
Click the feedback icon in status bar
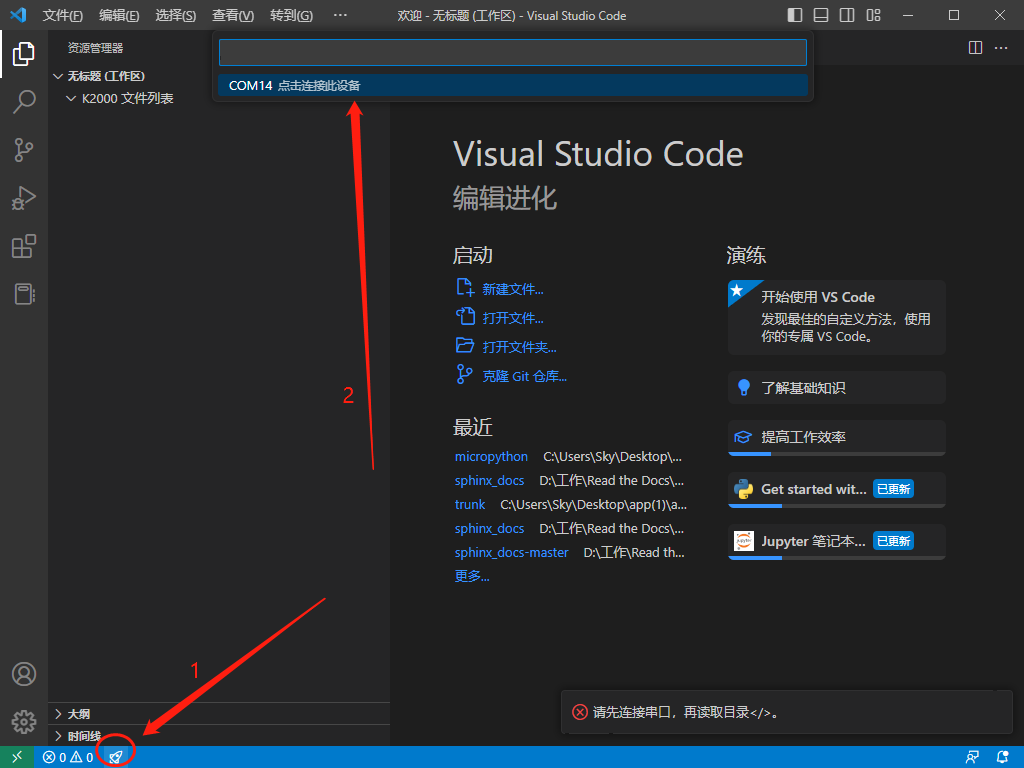click(x=972, y=757)
